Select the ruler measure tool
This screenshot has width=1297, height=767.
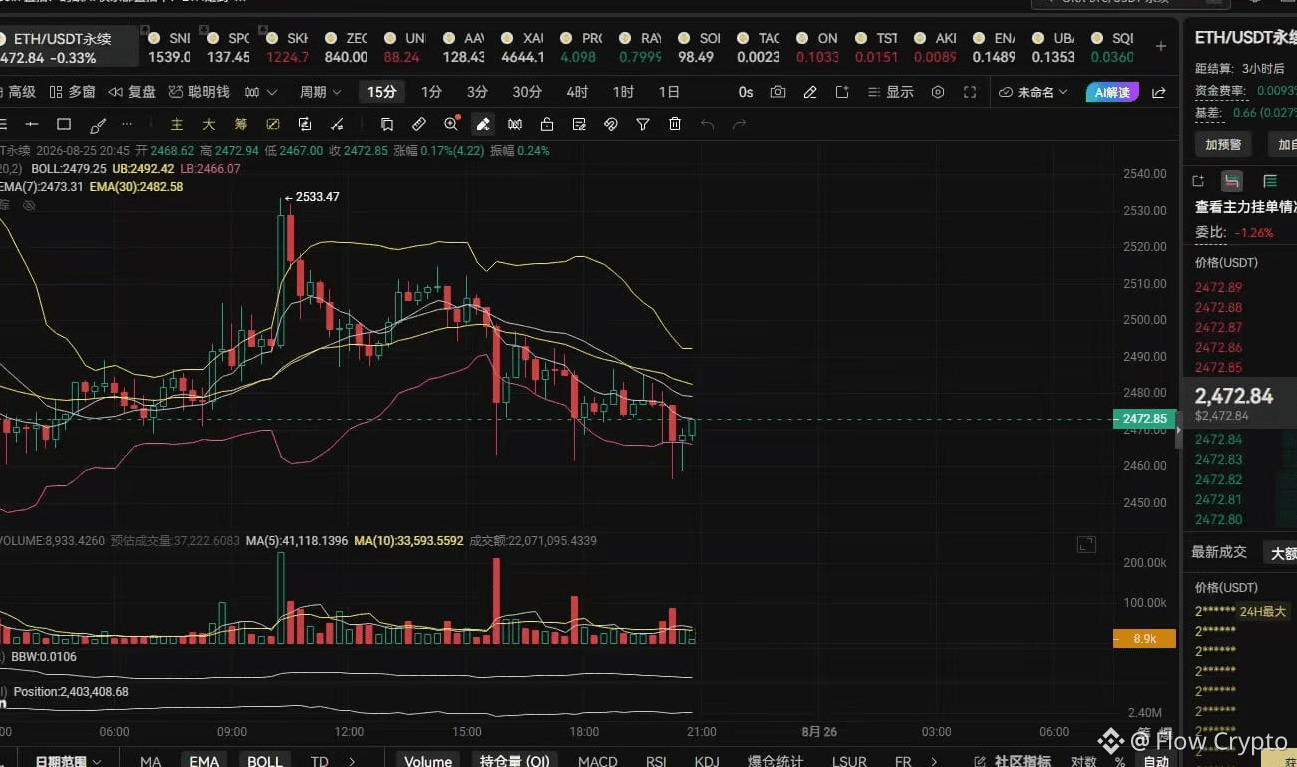[419, 125]
